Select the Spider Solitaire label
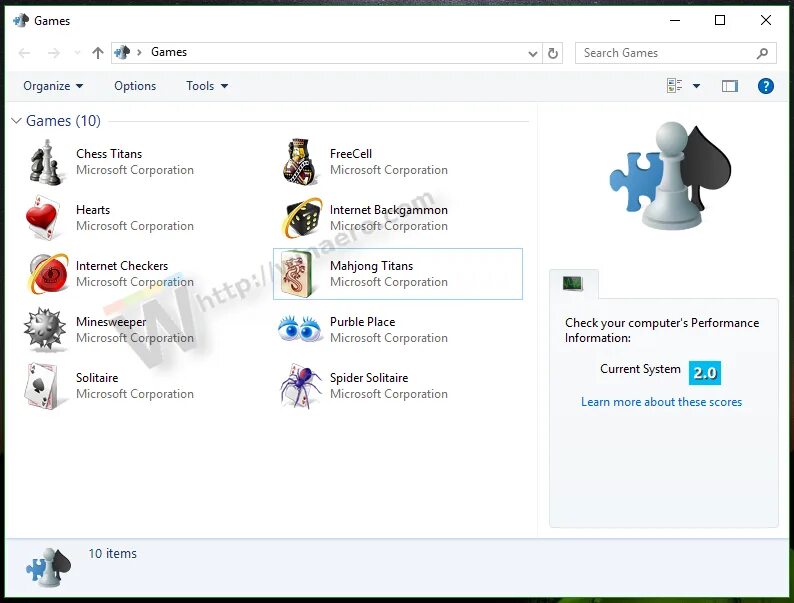Viewport: 794px width, 603px height. coord(369,378)
